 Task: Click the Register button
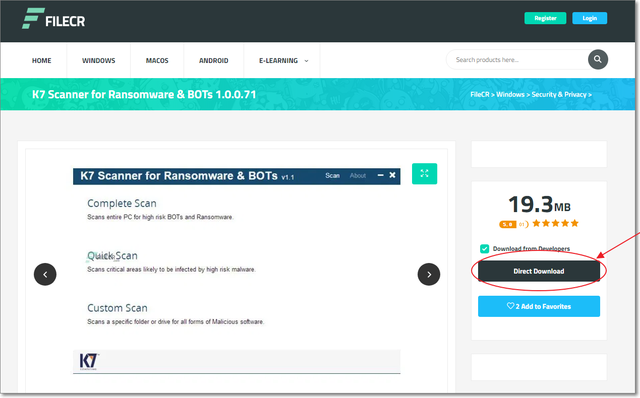pyautogui.click(x=545, y=18)
